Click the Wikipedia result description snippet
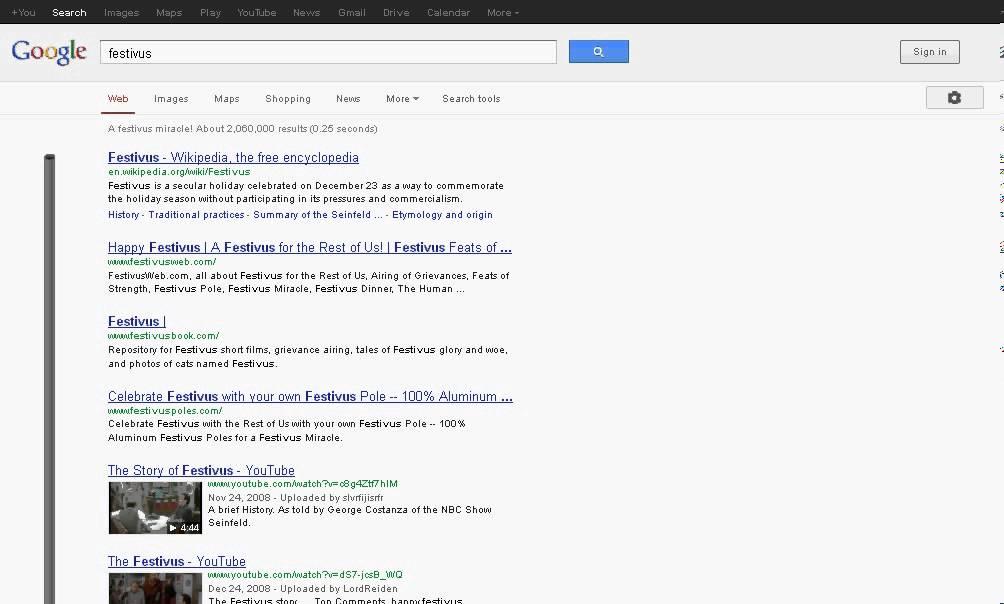This screenshot has width=1004, height=604. [305, 192]
